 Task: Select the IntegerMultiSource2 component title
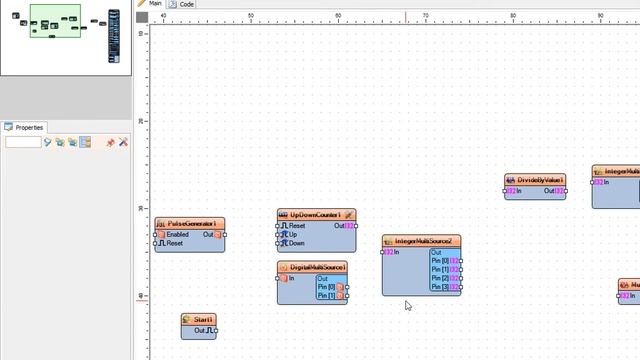423,241
